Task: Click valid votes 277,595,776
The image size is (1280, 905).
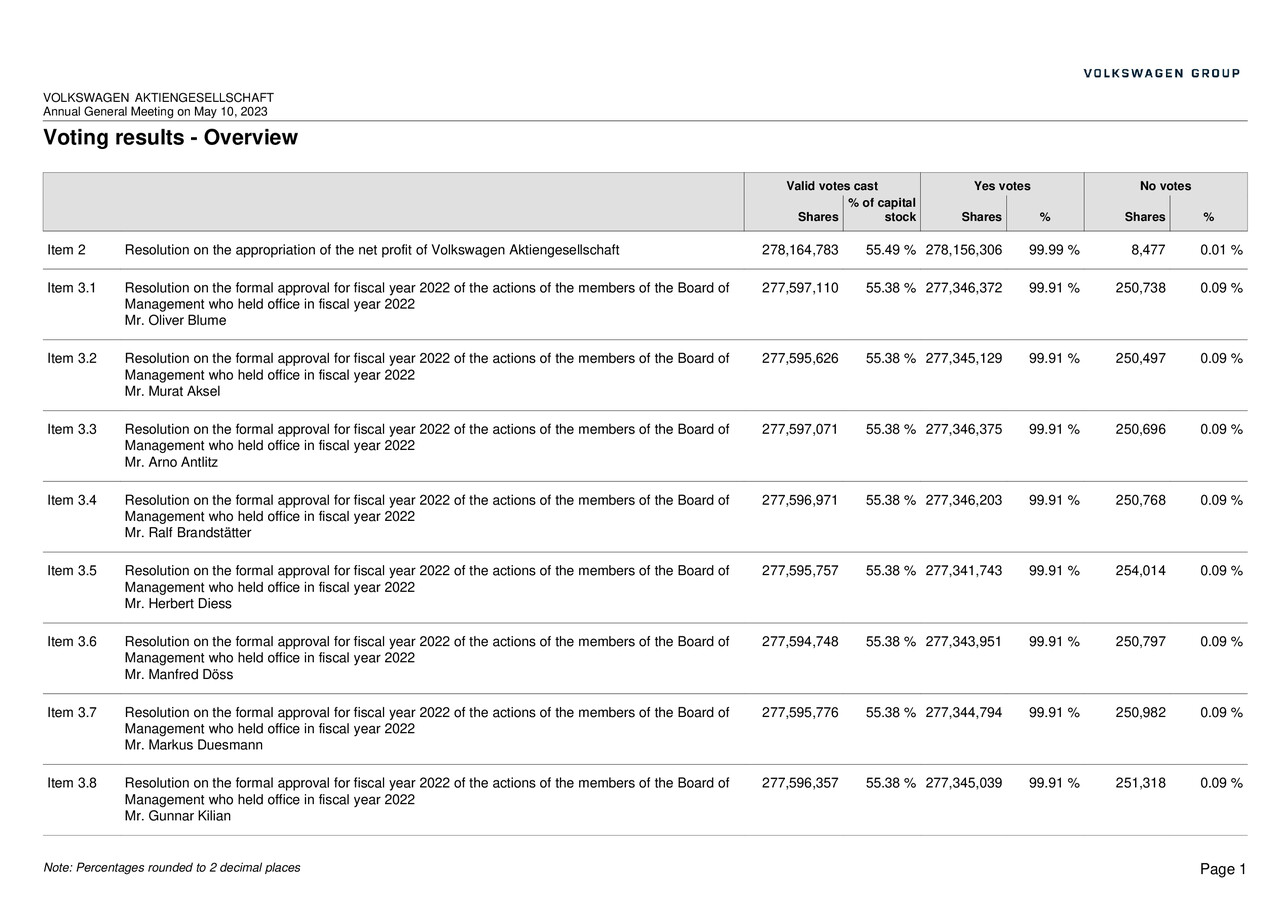Action: click(800, 714)
